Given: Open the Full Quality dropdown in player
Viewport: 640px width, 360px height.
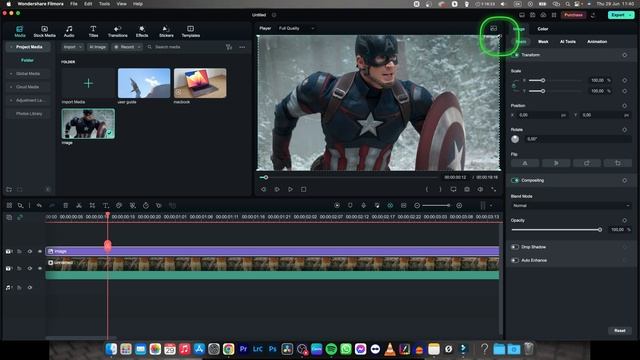Looking at the screenshot, I should (x=297, y=28).
